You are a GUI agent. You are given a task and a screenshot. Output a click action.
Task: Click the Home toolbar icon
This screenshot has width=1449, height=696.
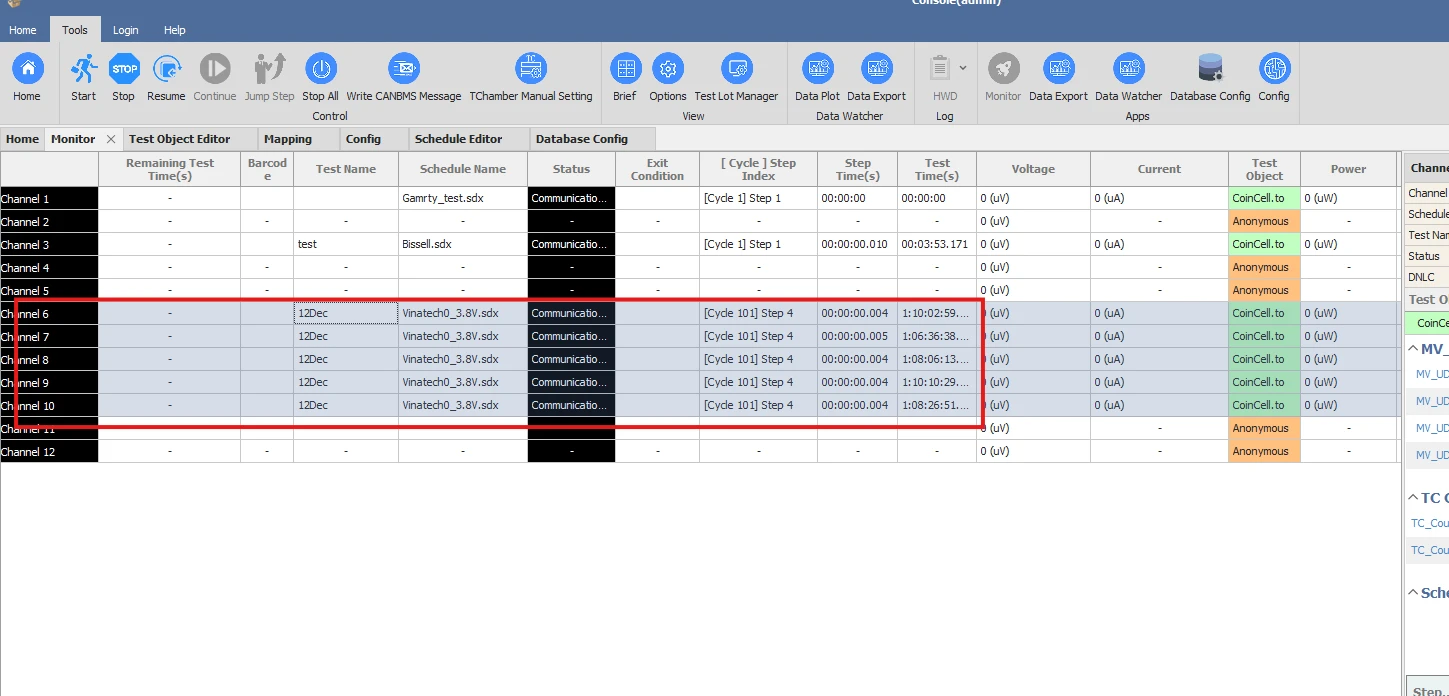click(x=27, y=69)
